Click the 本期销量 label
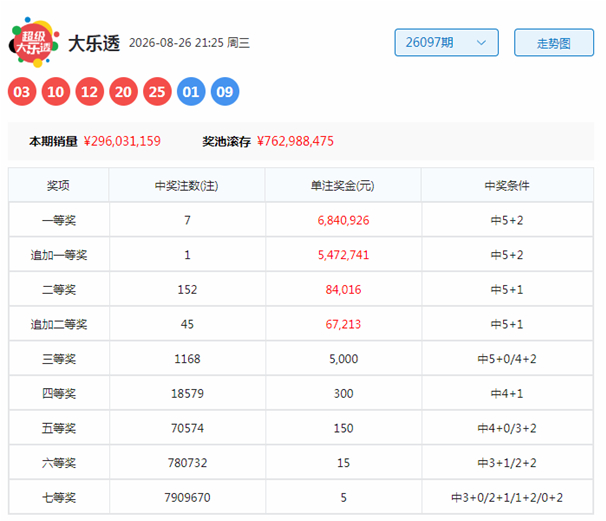The height and width of the screenshot is (521, 606). [x=53, y=141]
